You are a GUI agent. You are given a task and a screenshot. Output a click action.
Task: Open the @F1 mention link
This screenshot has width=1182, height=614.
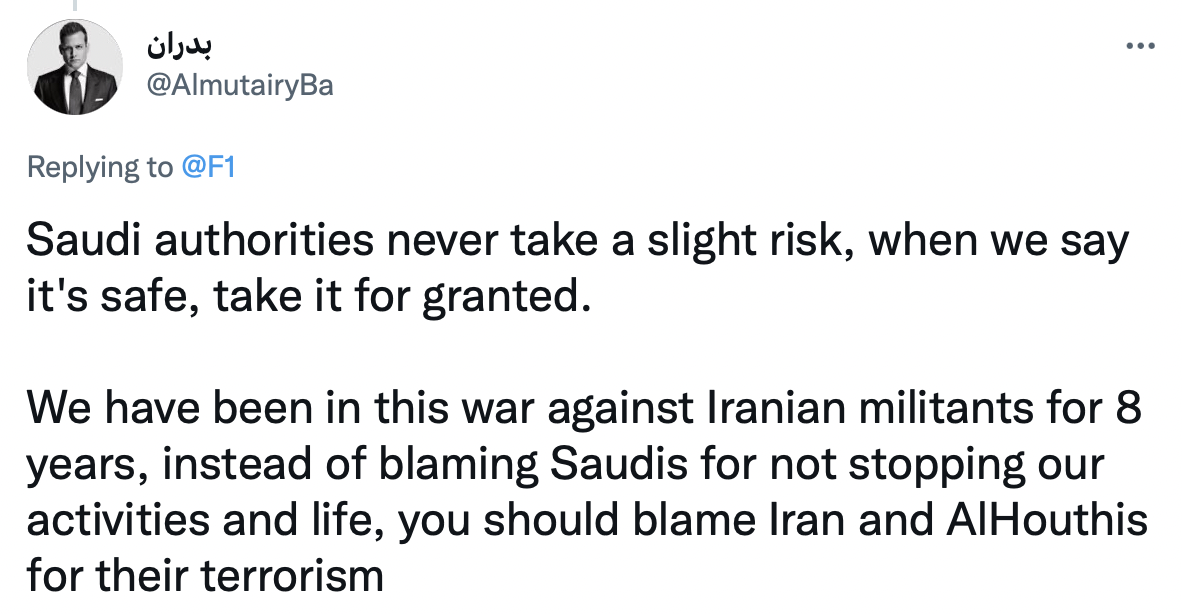[x=208, y=167]
